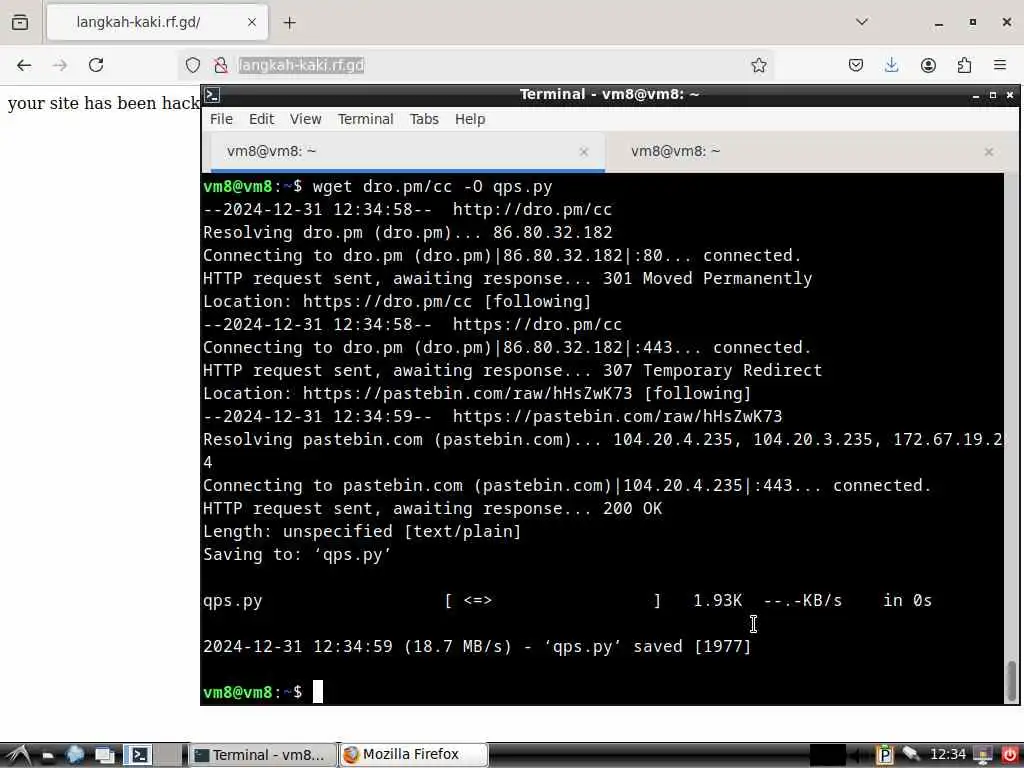Click the terminal vertical scrollbar thumb

coord(1012,680)
